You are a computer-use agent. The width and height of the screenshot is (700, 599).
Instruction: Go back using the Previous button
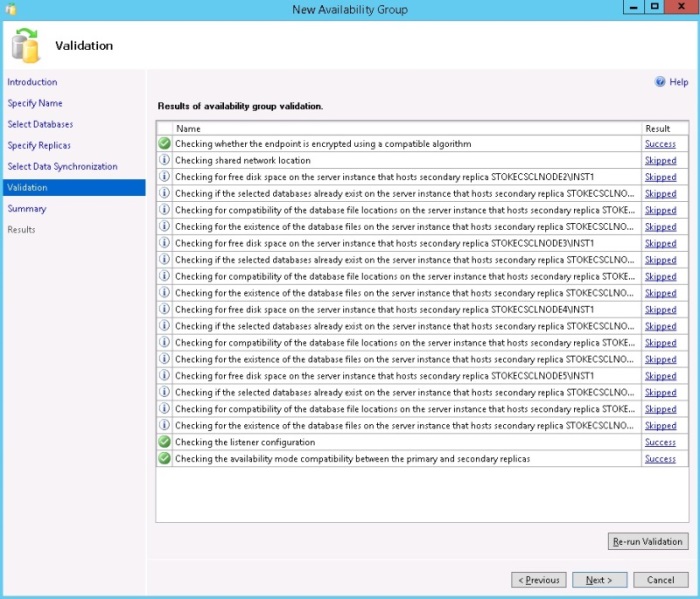[x=539, y=580]
